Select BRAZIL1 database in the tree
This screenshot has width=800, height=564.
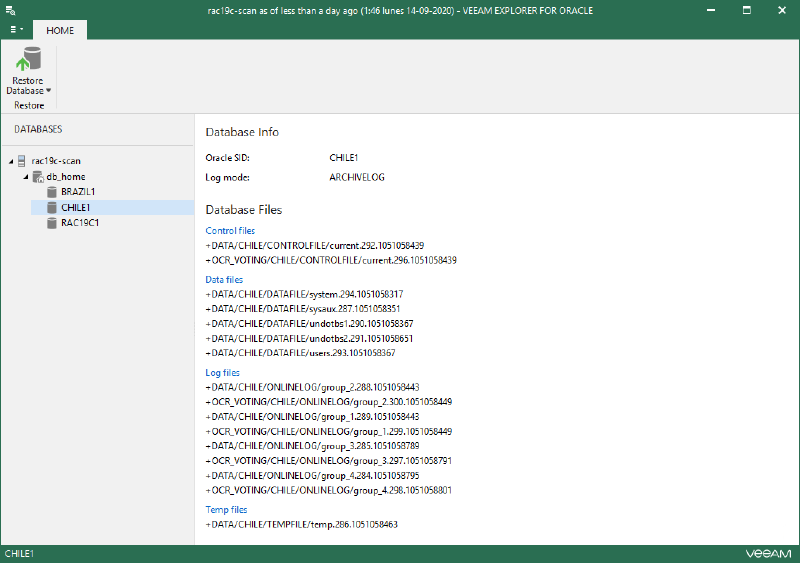coord(78,192)
